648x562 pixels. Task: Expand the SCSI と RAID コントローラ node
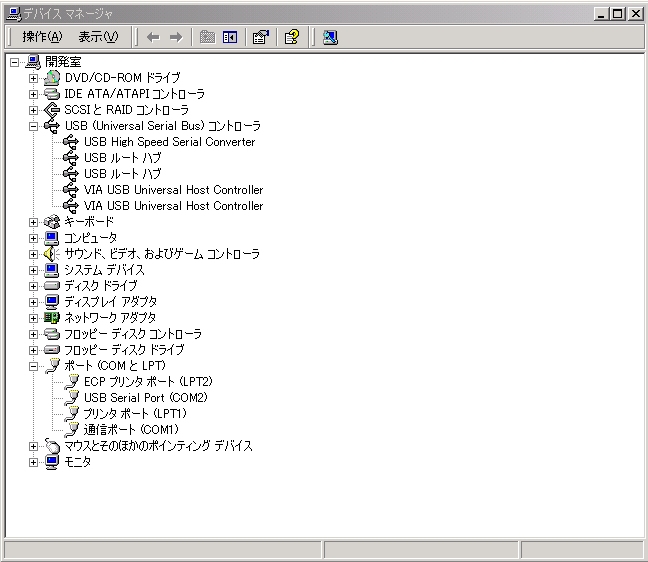click(33, 110)
